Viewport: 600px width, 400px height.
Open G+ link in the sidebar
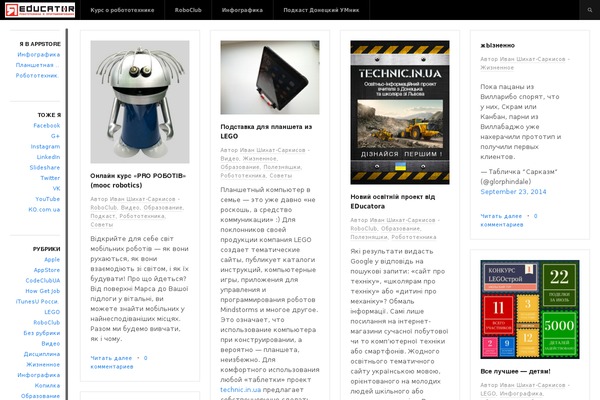click(55, 136)
